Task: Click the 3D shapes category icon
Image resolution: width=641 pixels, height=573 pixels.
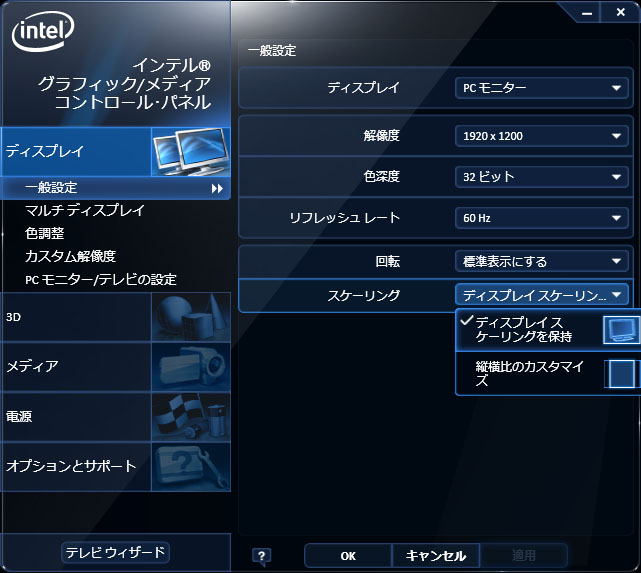Action: point(191,317)
